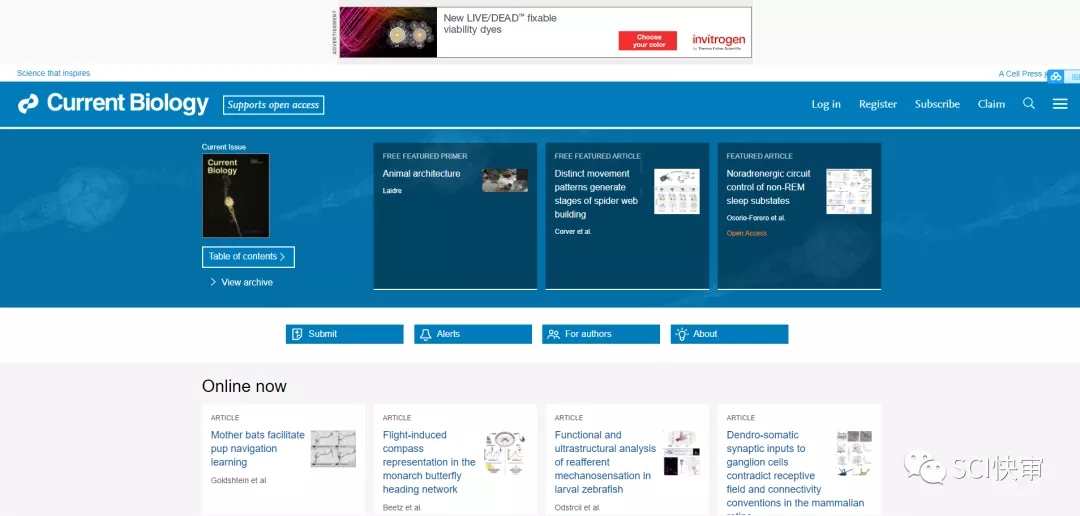1080x516 pixels.
Task: Click the Alerts bell button
Action: [472, 334]
